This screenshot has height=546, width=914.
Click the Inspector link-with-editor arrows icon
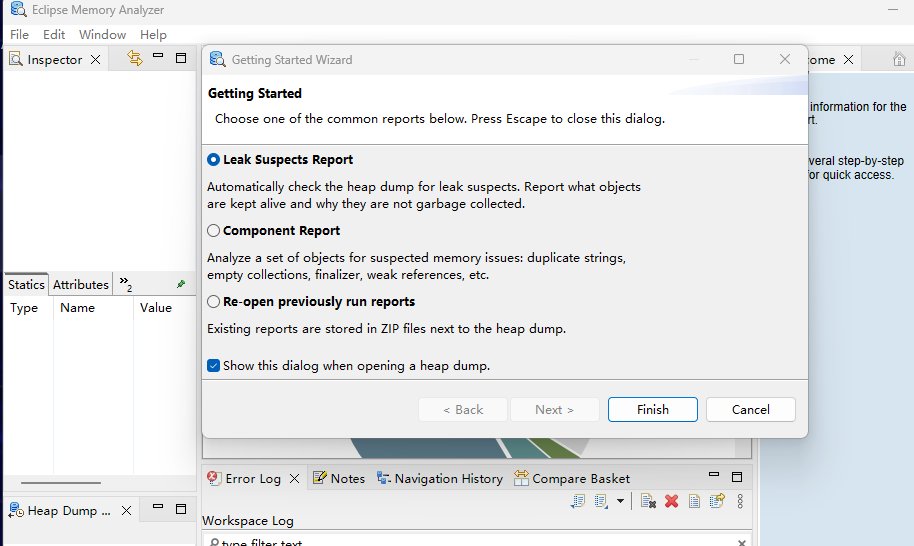pos(135,58)
